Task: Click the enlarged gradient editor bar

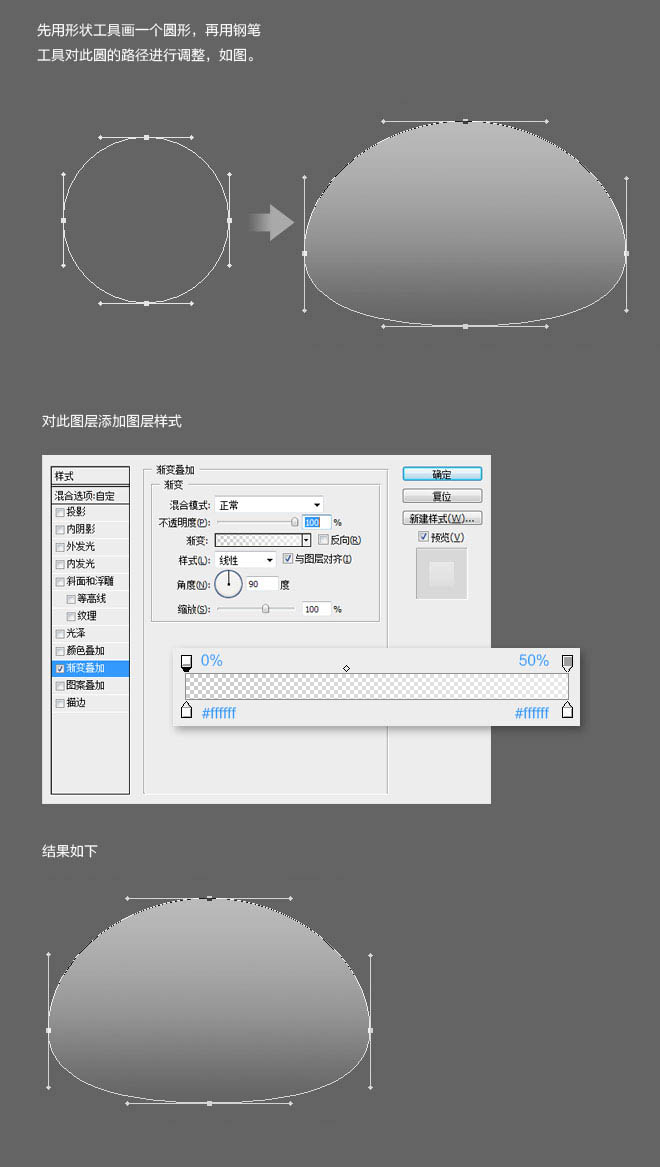Action: coord(377,686)
